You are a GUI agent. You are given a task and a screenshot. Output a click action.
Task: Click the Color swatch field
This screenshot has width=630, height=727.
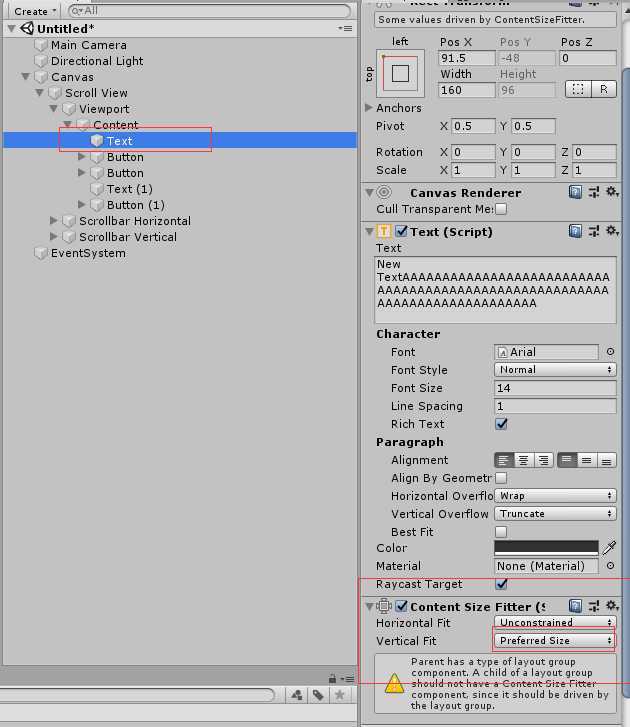coord(546,548)
